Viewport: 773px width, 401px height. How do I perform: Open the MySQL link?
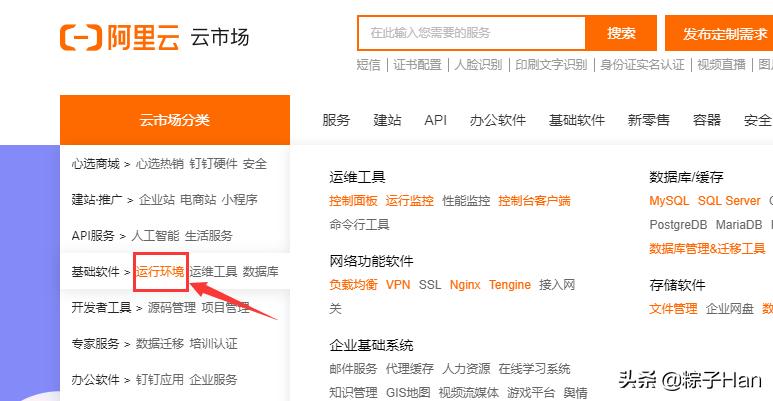click(669, 201)
